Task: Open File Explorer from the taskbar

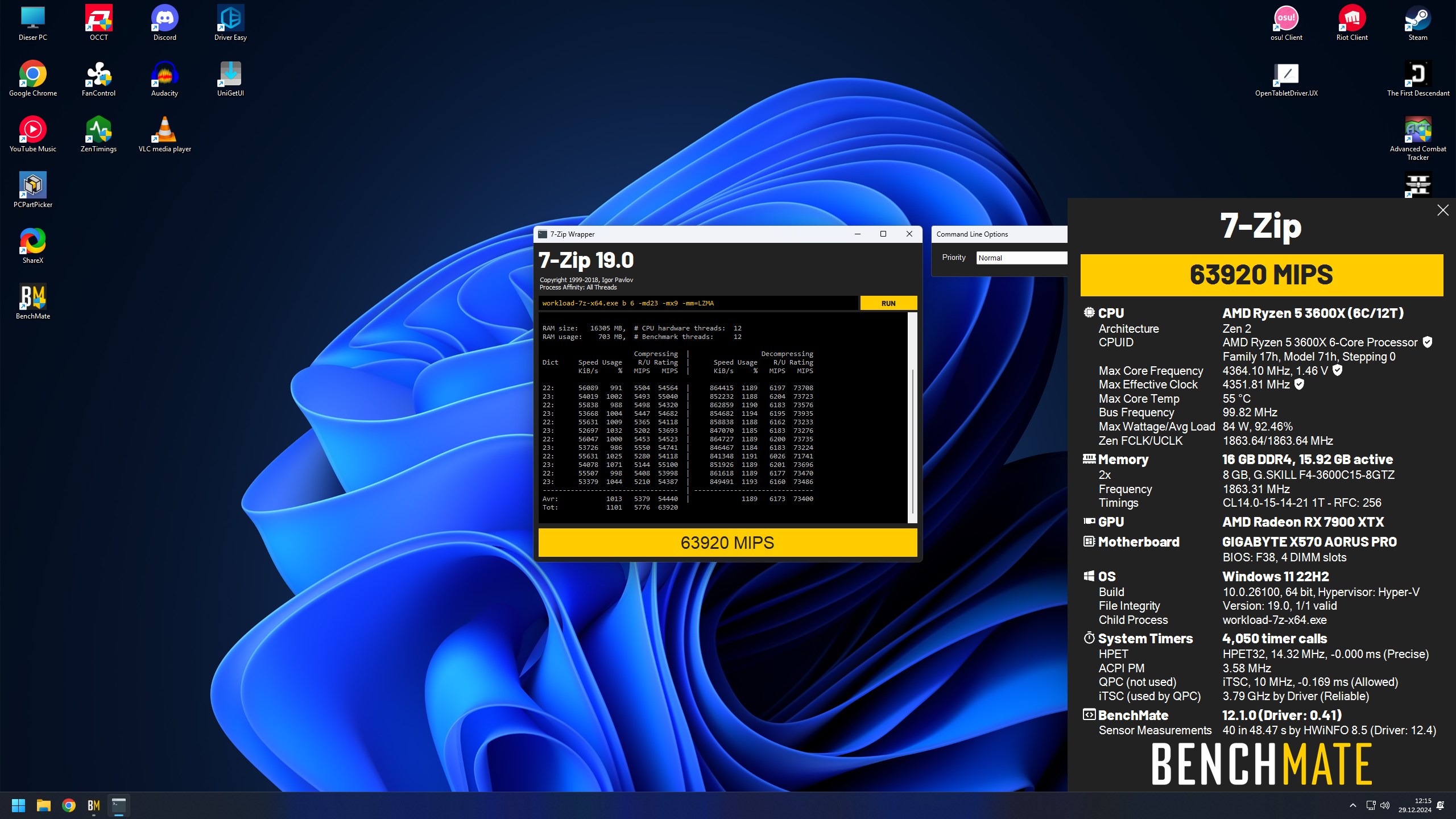Action: 43,805
